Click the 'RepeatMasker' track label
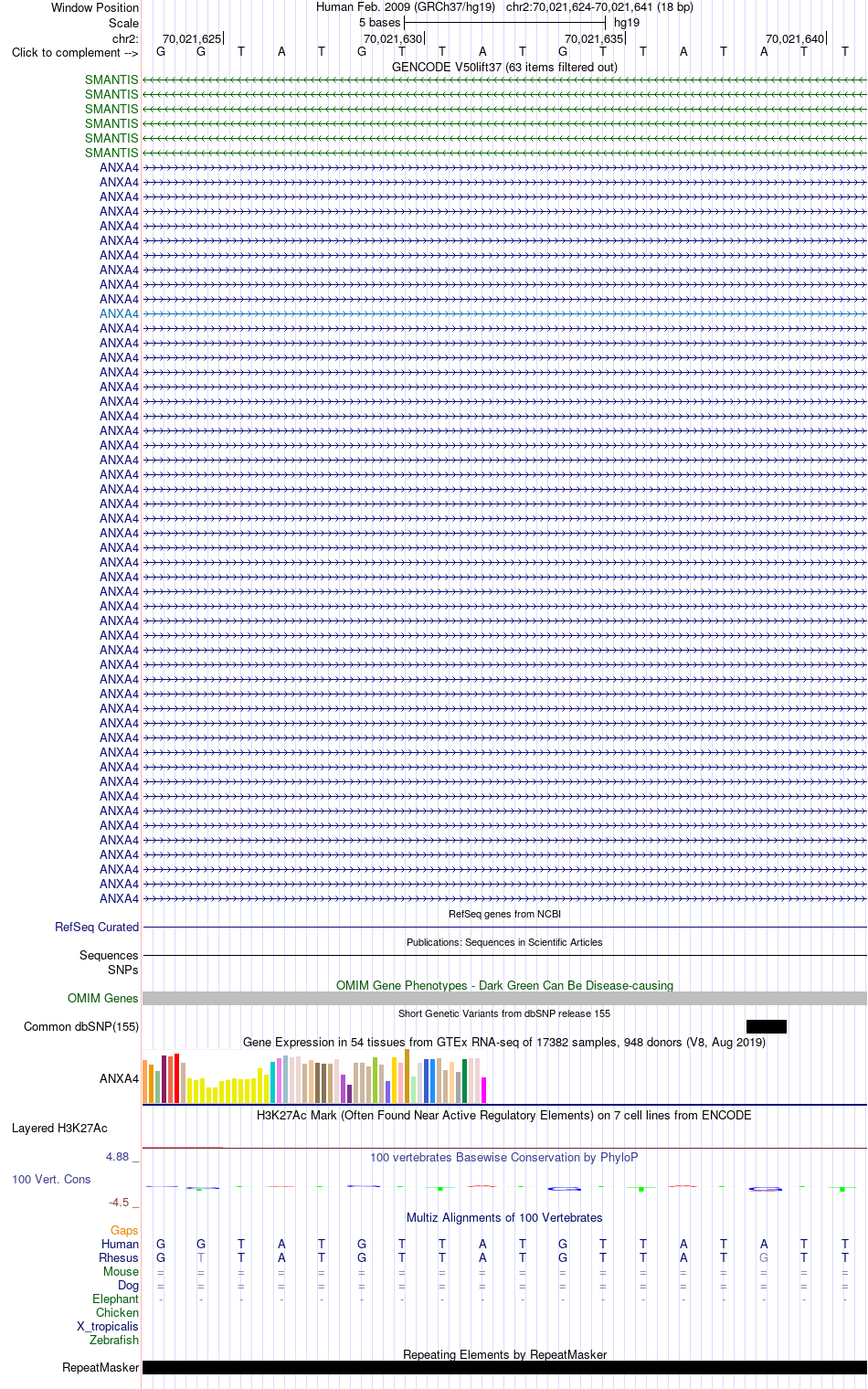This screenshot has width=868, height=1389. tap(101, 1367)
